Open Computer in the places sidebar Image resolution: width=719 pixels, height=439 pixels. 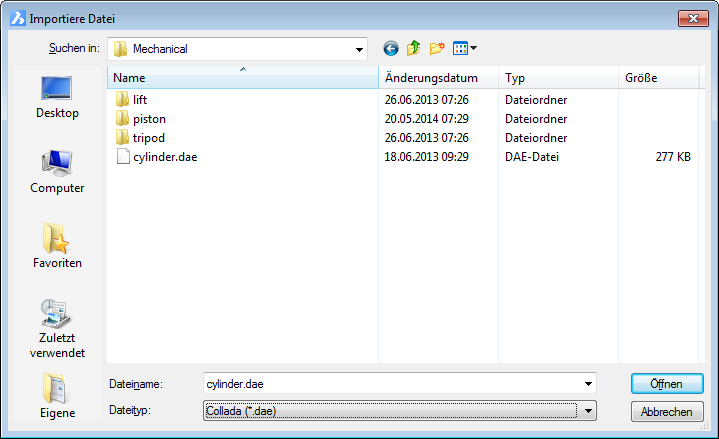pos(57,171)
